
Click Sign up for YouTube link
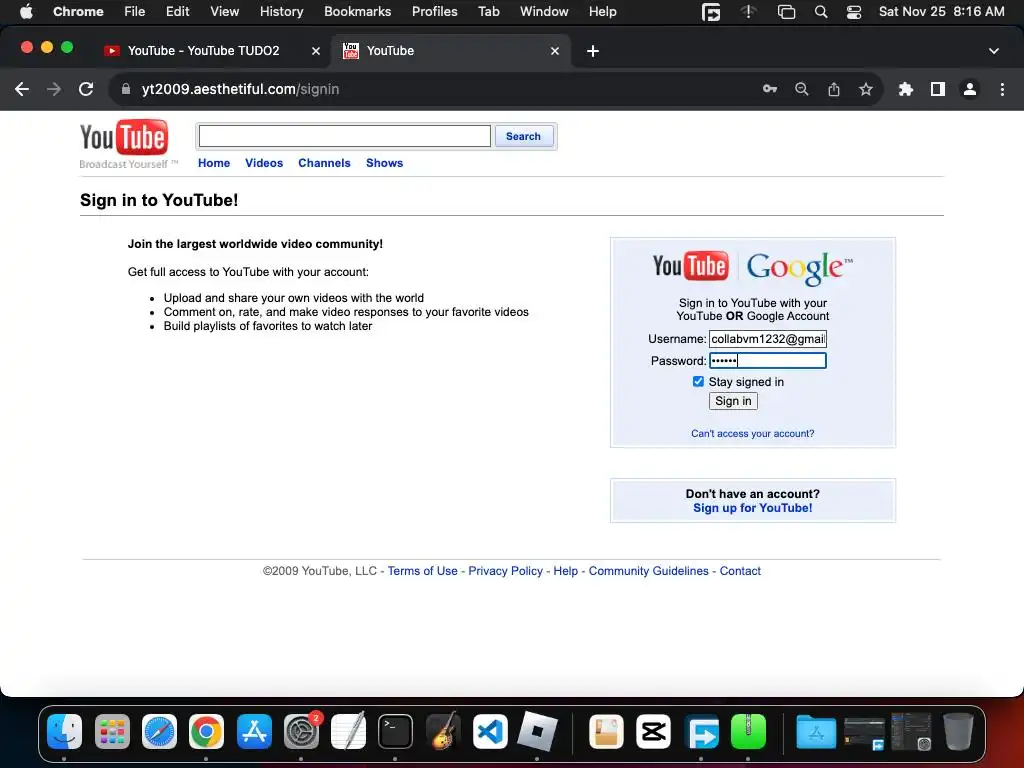pyautogui.click(x=752, y=508)
